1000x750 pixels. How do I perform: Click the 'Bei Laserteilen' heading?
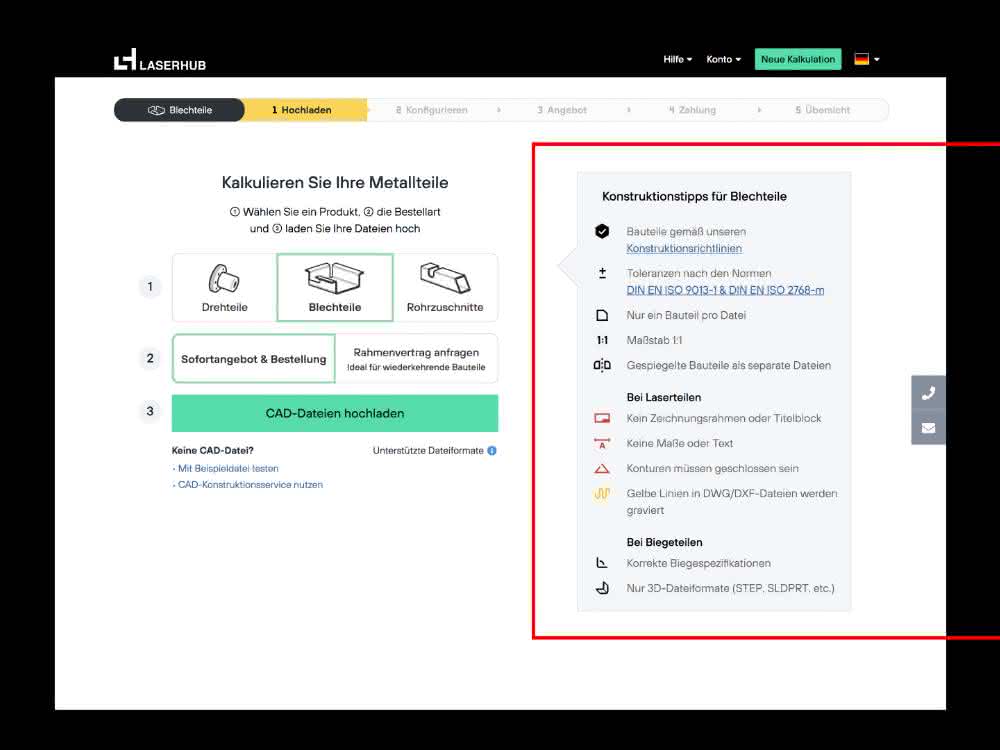pos(663,397)
